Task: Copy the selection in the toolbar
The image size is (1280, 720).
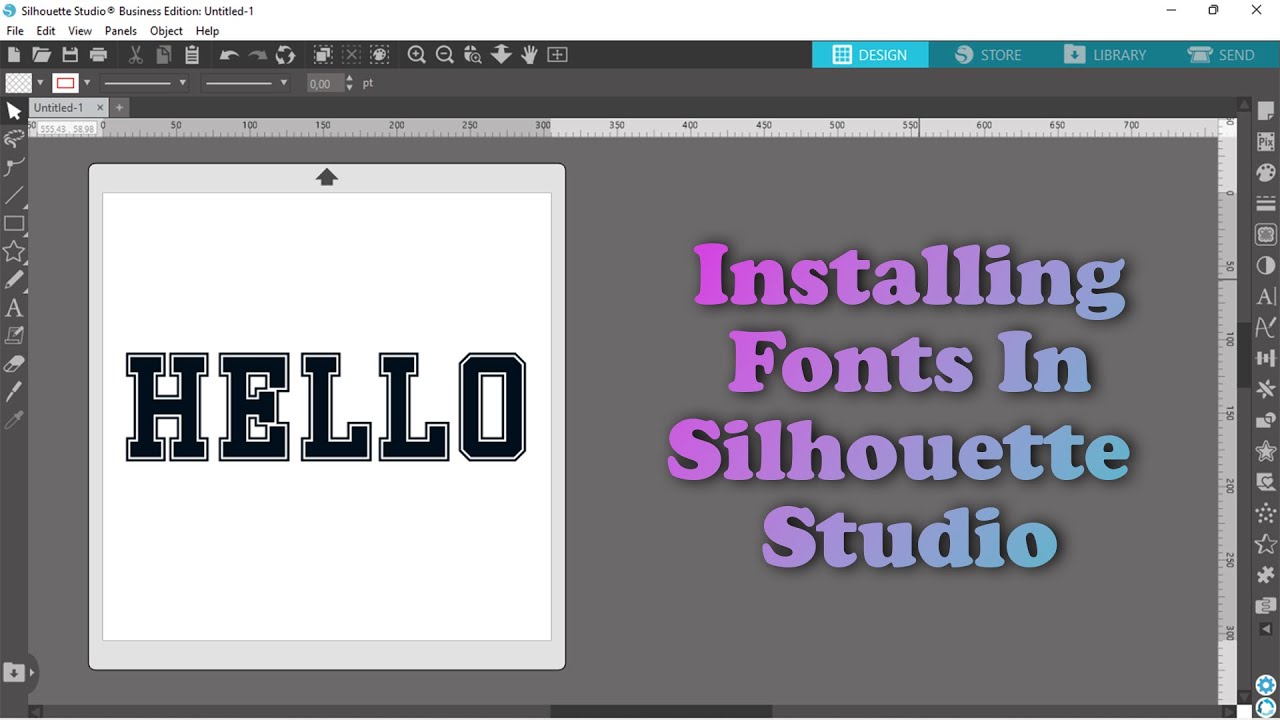Action: (164, 55)
